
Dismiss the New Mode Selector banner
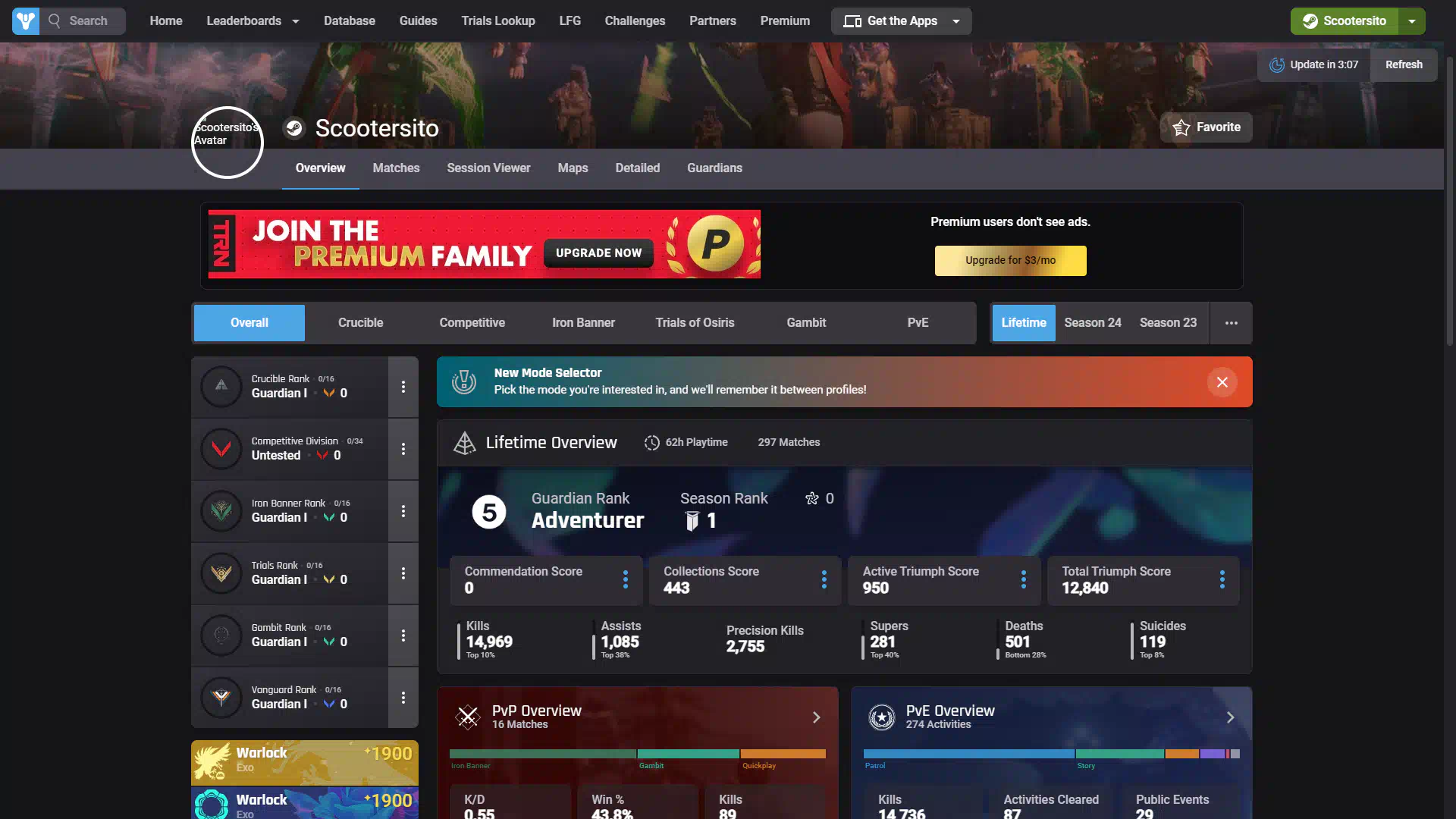pyautogui.click(x=1222, y=382)
